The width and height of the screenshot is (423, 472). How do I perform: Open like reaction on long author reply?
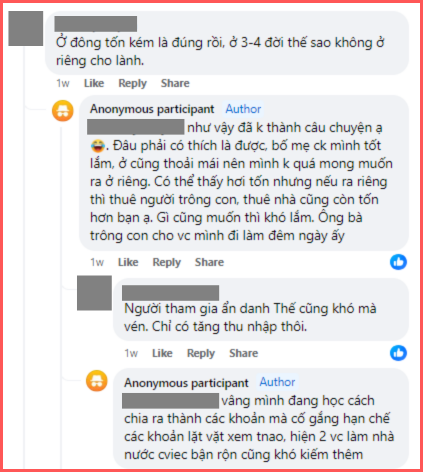398,262
